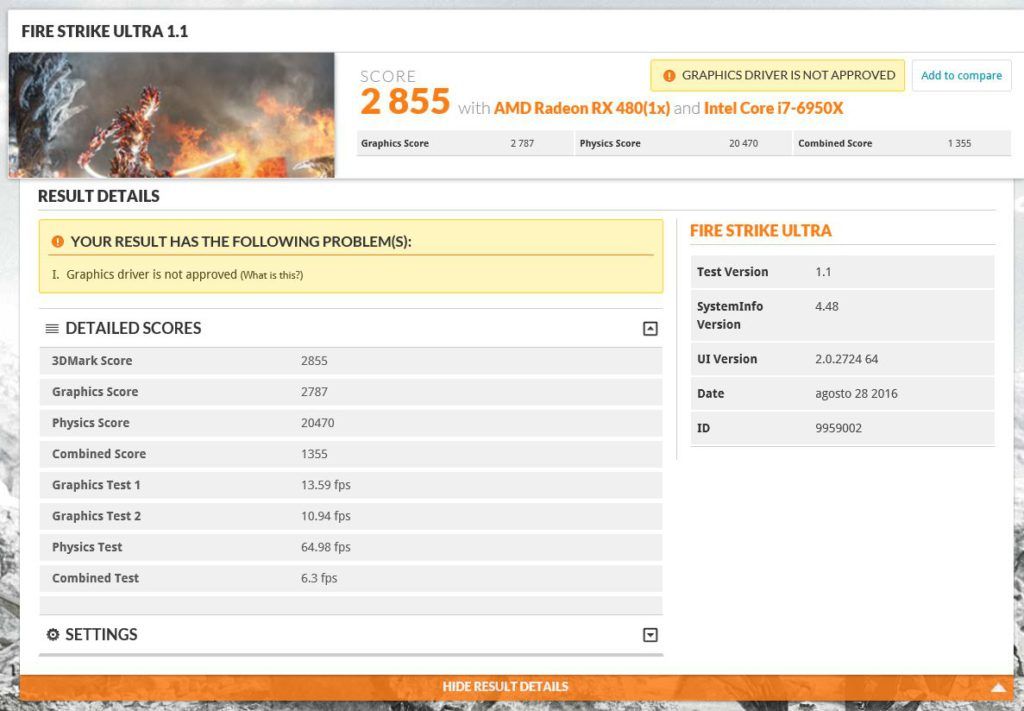This screenshot has width=1024, height=711.
Task: Click the 'Graphics driver is not approved' problem text
Action: point(152,275)
